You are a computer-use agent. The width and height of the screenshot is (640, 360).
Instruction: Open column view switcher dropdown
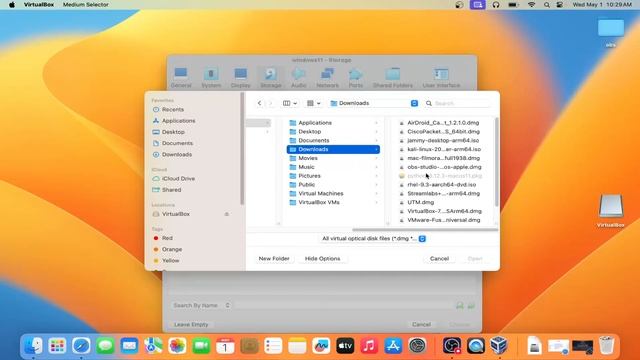point(290,103)
